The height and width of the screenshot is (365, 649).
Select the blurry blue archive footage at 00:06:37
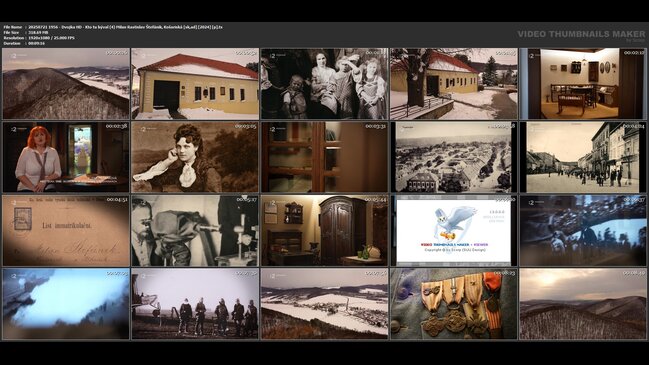point(583,231)
